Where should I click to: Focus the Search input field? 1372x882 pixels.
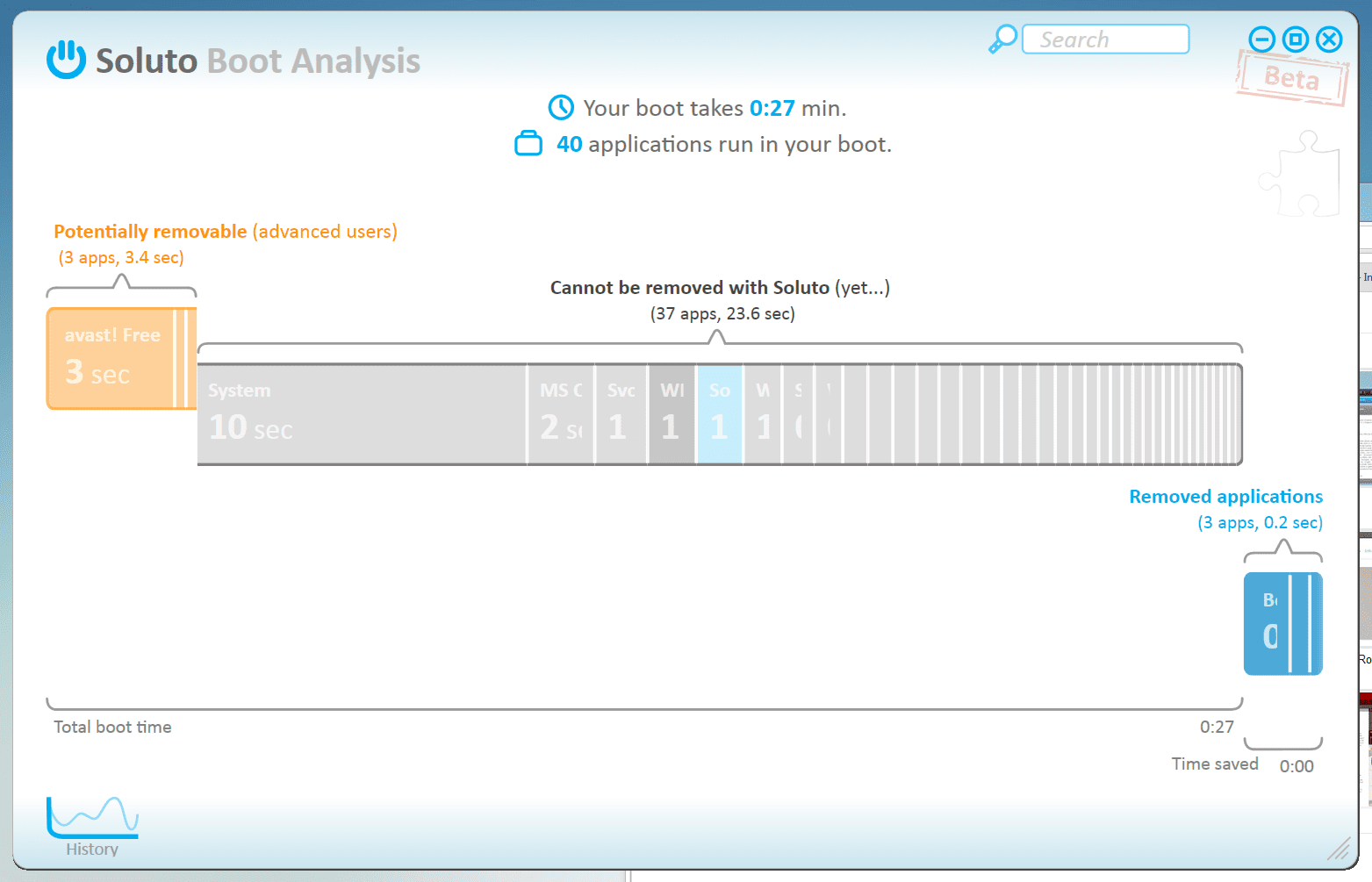point(1106,39)
